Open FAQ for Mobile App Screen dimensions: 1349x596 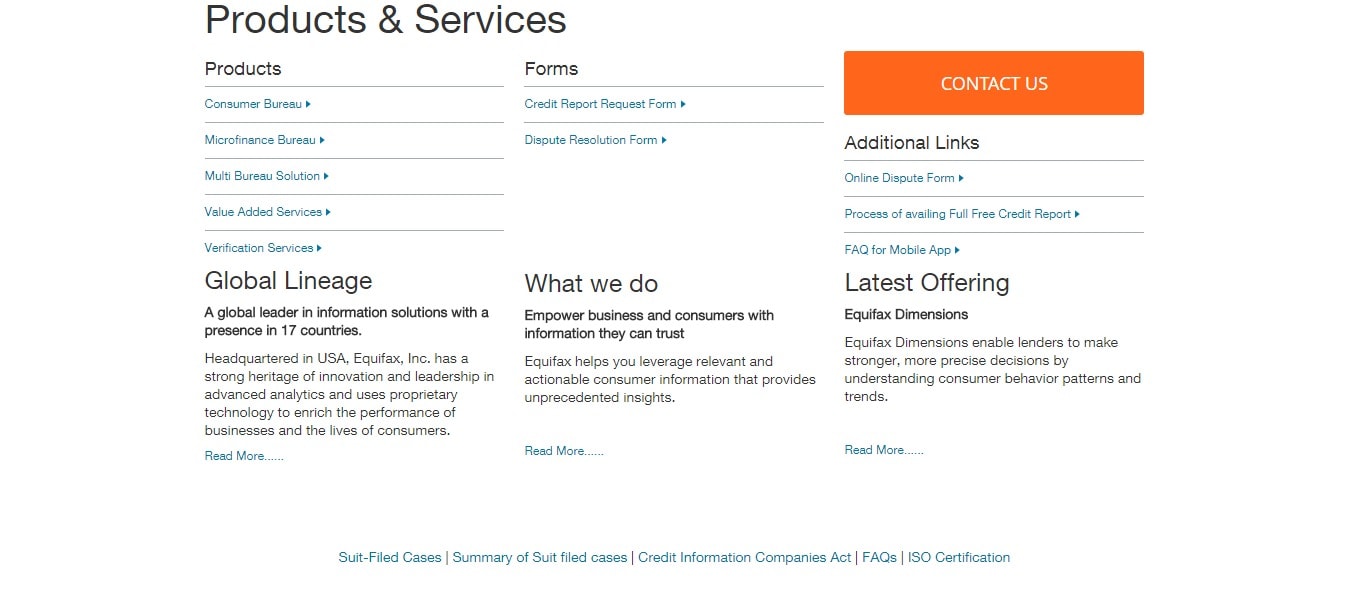902,250
